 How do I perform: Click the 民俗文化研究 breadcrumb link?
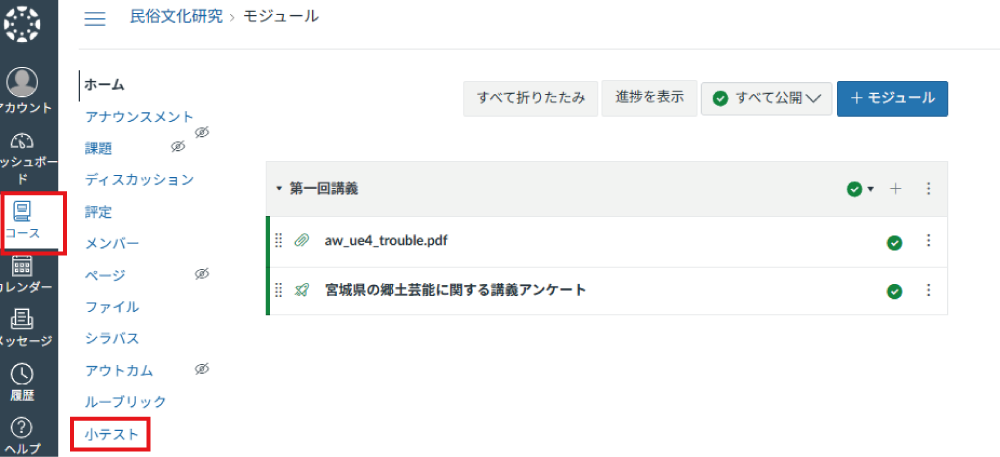[x=176, y=17]
